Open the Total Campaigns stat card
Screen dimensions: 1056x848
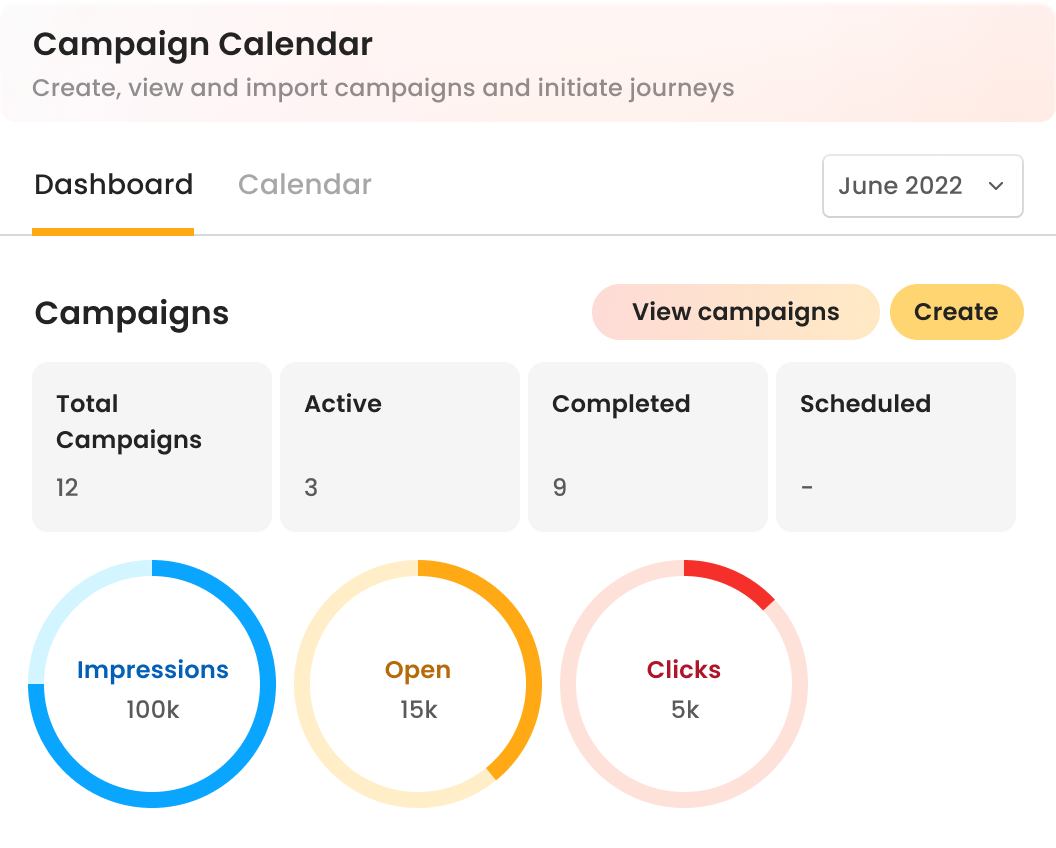[152, 446]
